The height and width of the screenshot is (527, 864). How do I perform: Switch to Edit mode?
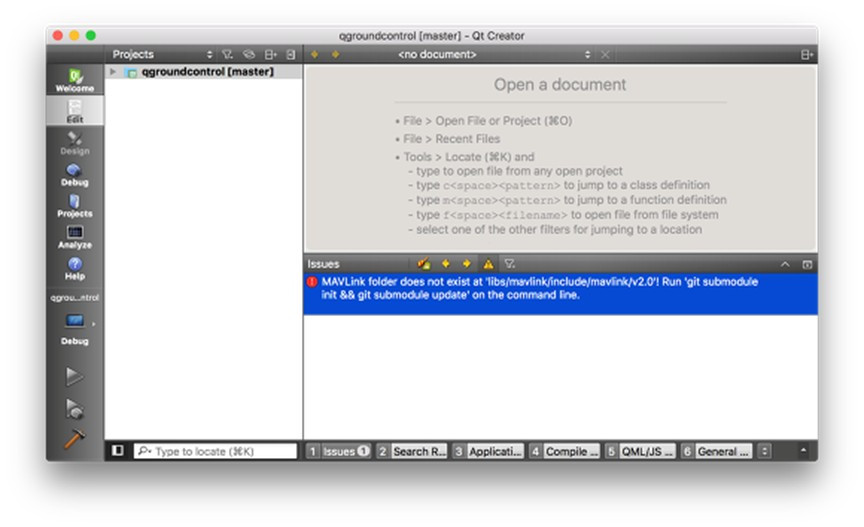pyautogui.click(x=75, y=111)
